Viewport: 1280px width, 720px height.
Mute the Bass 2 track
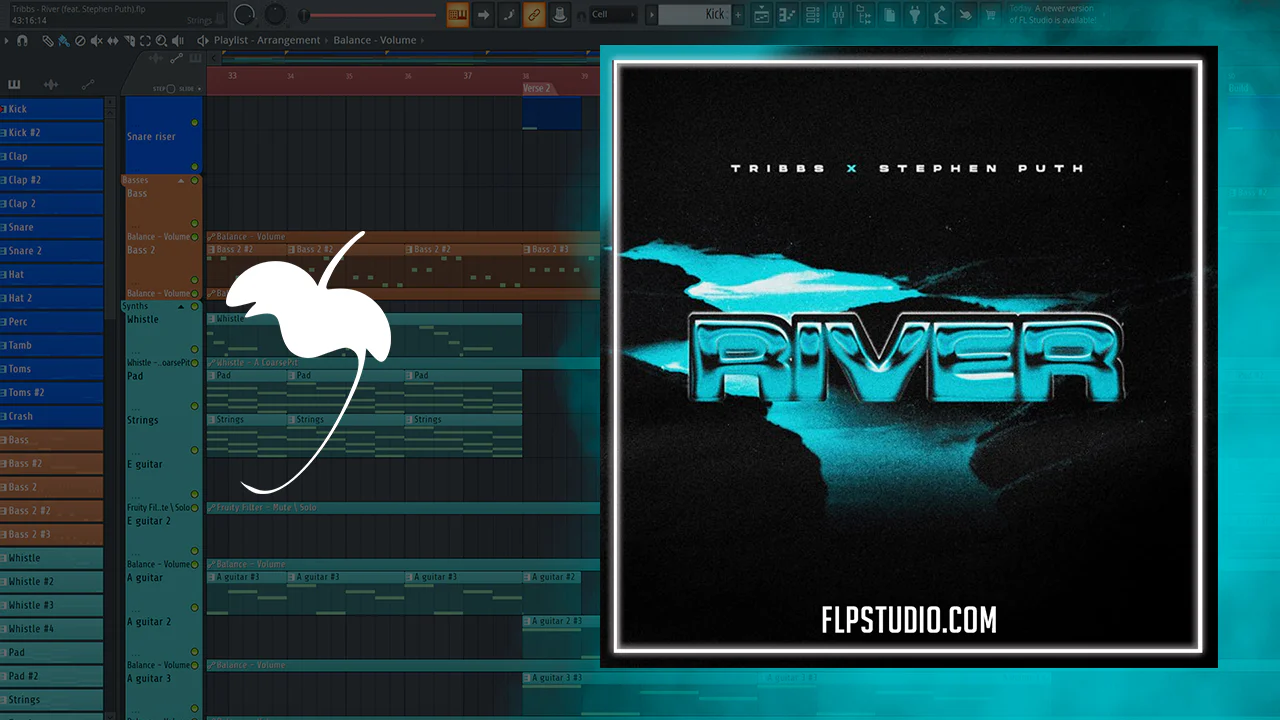(x=194, y=282)
